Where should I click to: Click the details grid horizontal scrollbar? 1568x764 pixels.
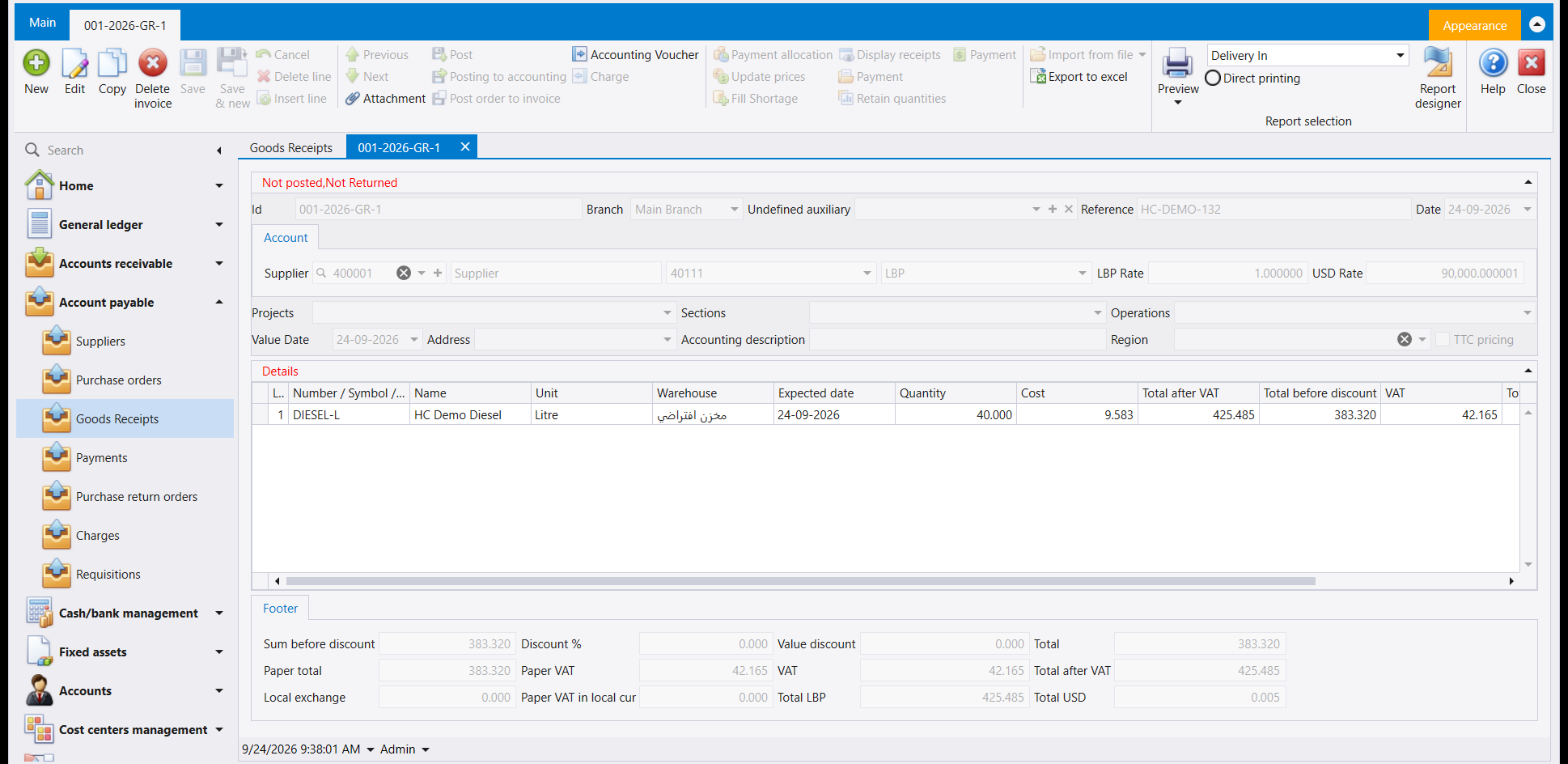click(x=800, y=581)
